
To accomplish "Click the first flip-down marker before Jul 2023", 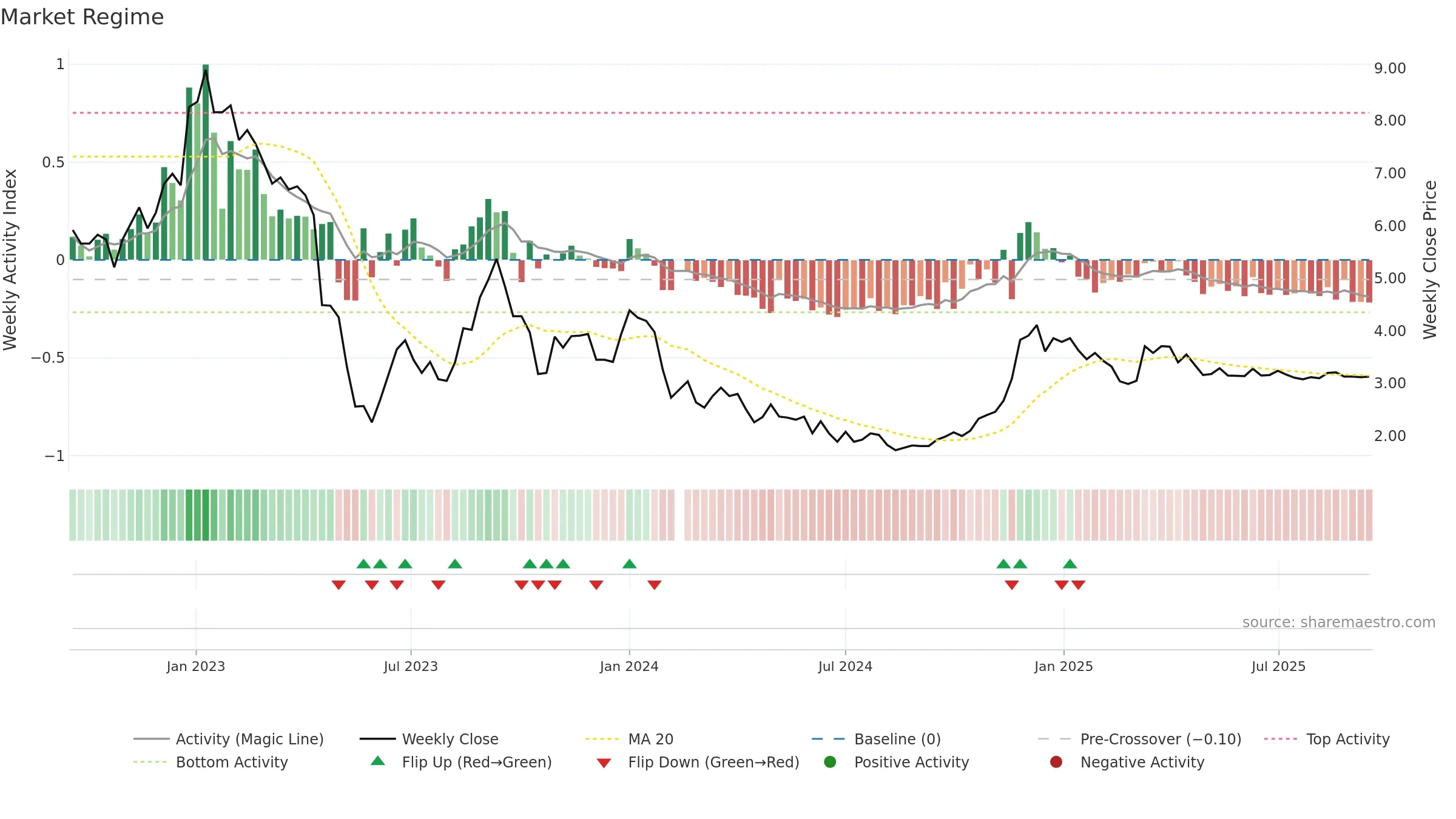I will (x=339, y=585).
